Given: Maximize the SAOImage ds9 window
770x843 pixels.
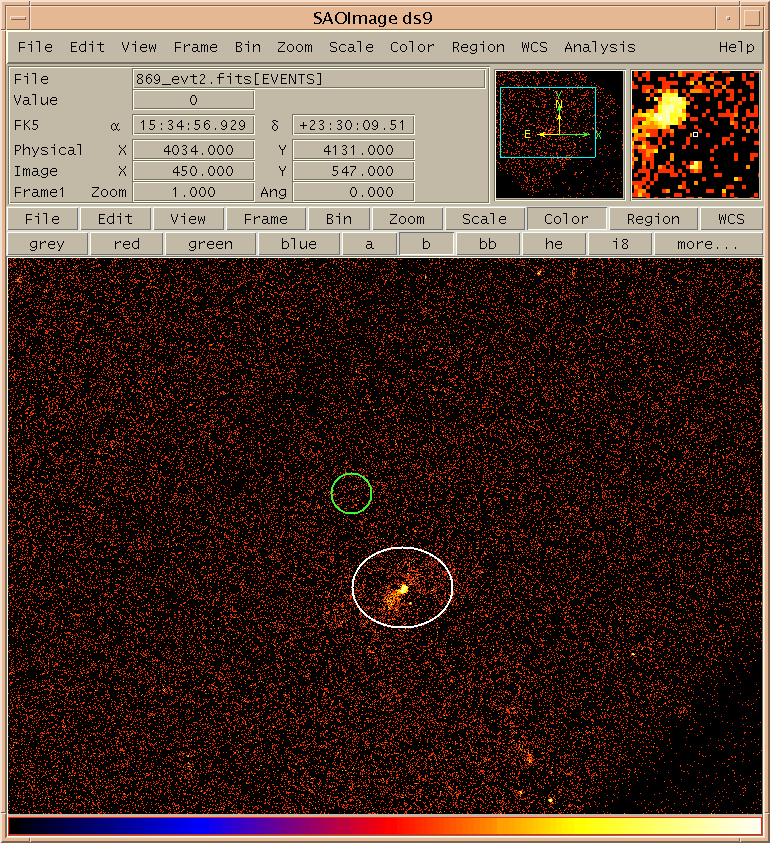Looking at the screenshot, I should tap(752, 18).
